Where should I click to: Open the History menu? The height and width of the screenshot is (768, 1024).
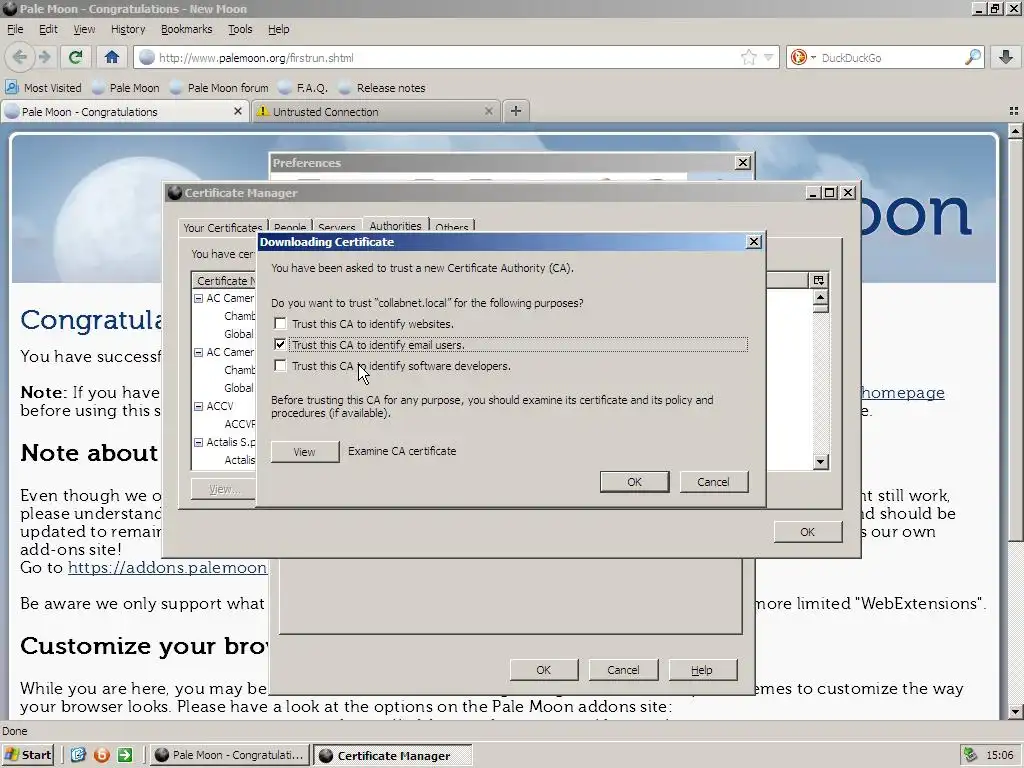tap(128, 29)
